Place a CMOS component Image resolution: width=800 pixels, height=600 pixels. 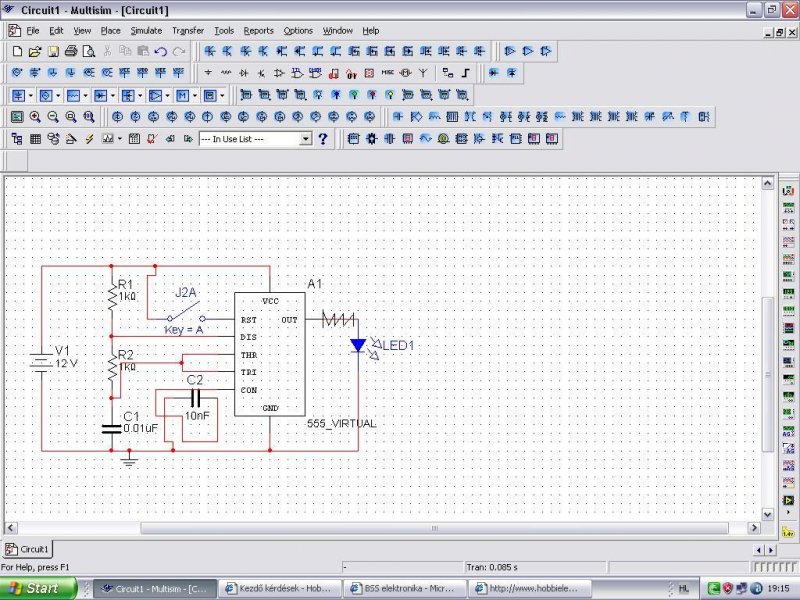[315, 73]
